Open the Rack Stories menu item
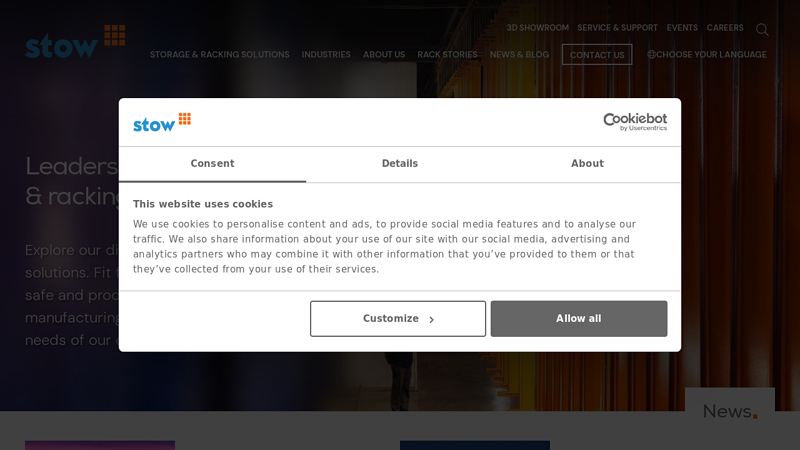800x450 pixels. tap(447, 55)
